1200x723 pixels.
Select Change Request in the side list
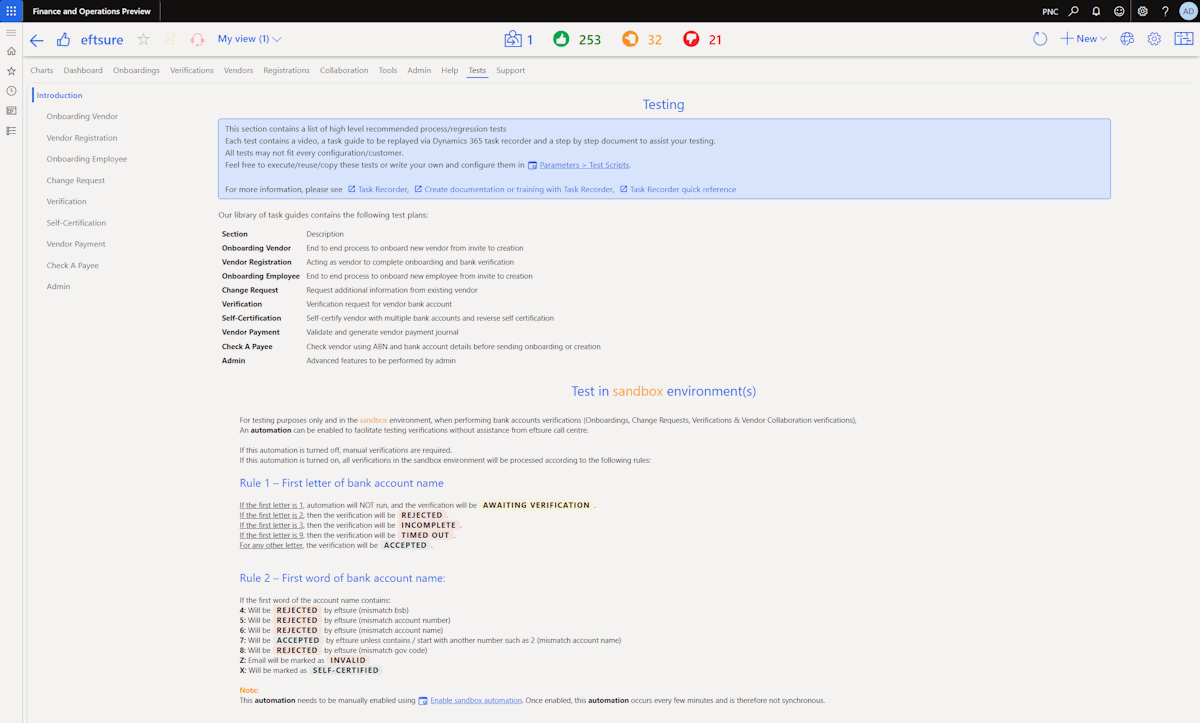pos(76,181)
